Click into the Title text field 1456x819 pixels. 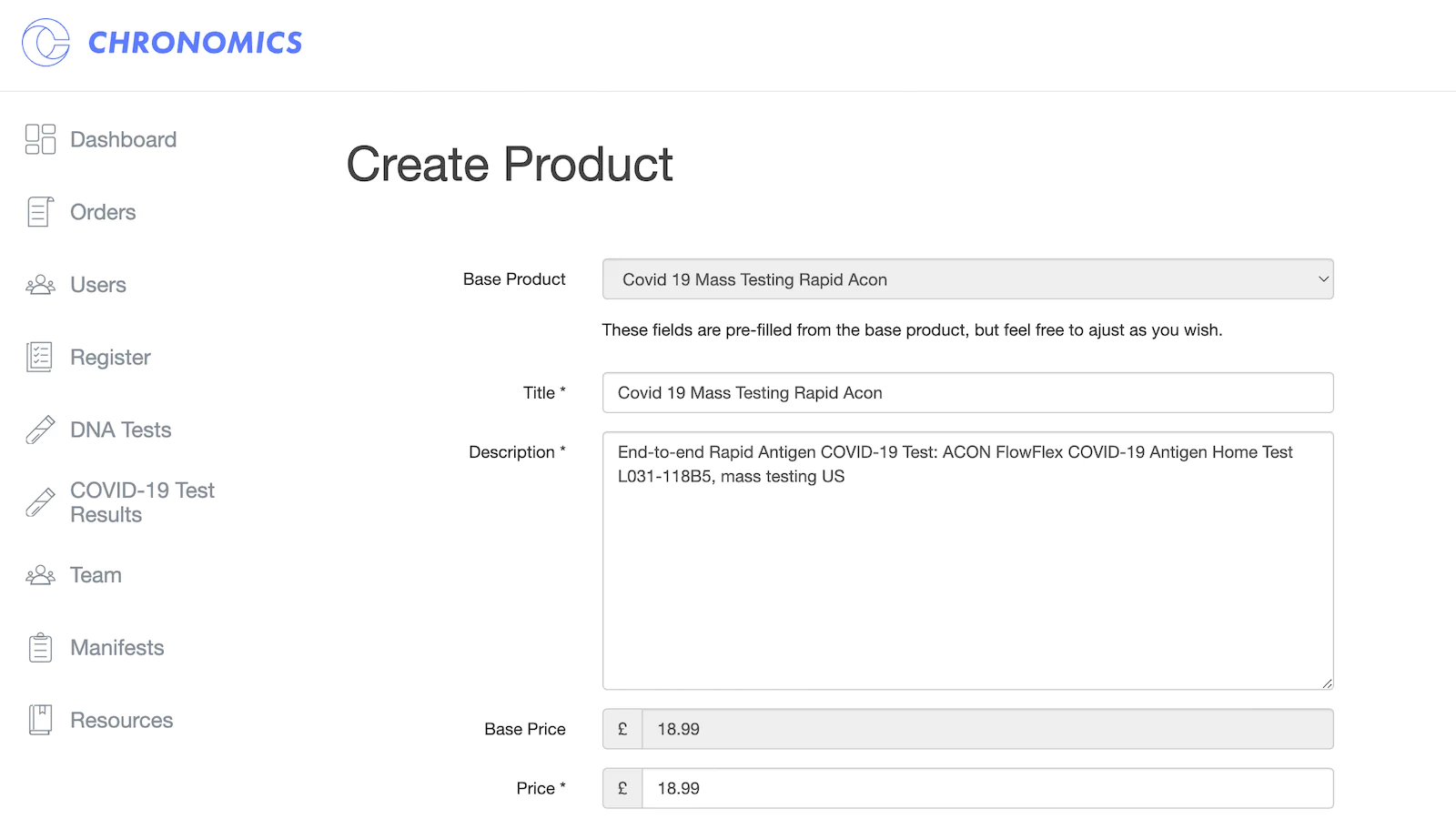tap(967, 393)
